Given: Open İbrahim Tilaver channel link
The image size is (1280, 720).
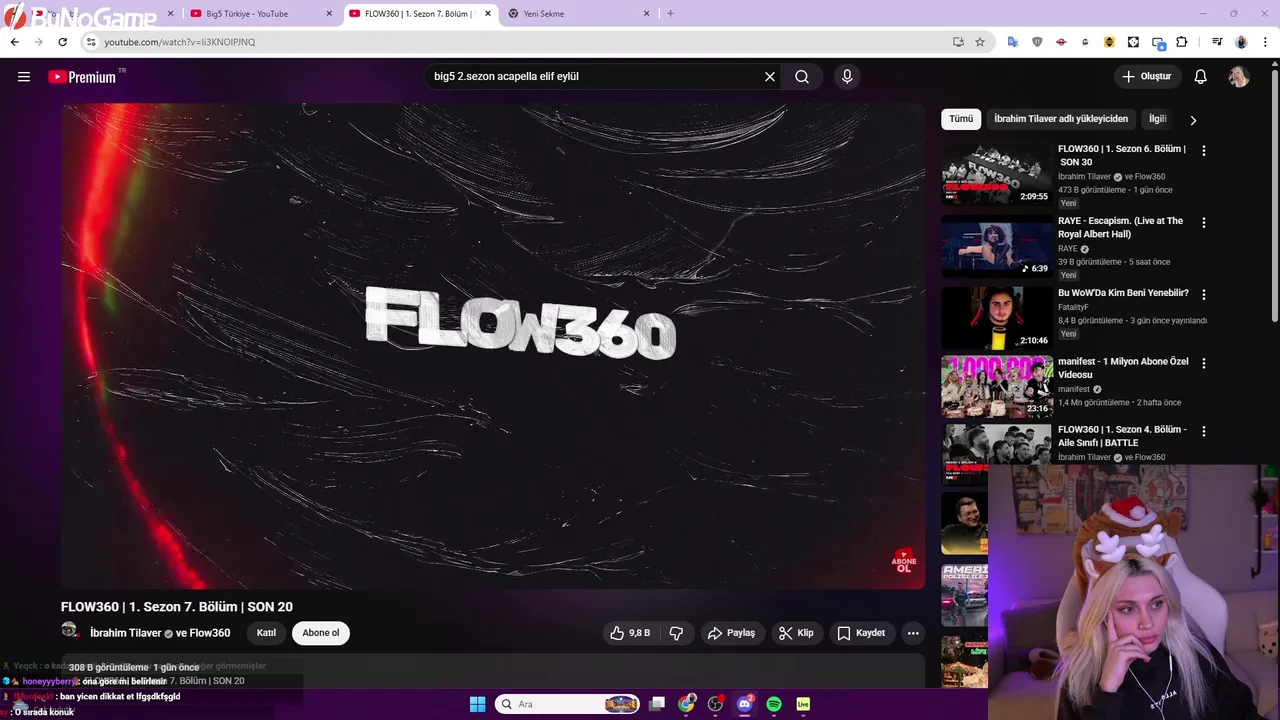Looking at the screenshot, I should (125, 633).
